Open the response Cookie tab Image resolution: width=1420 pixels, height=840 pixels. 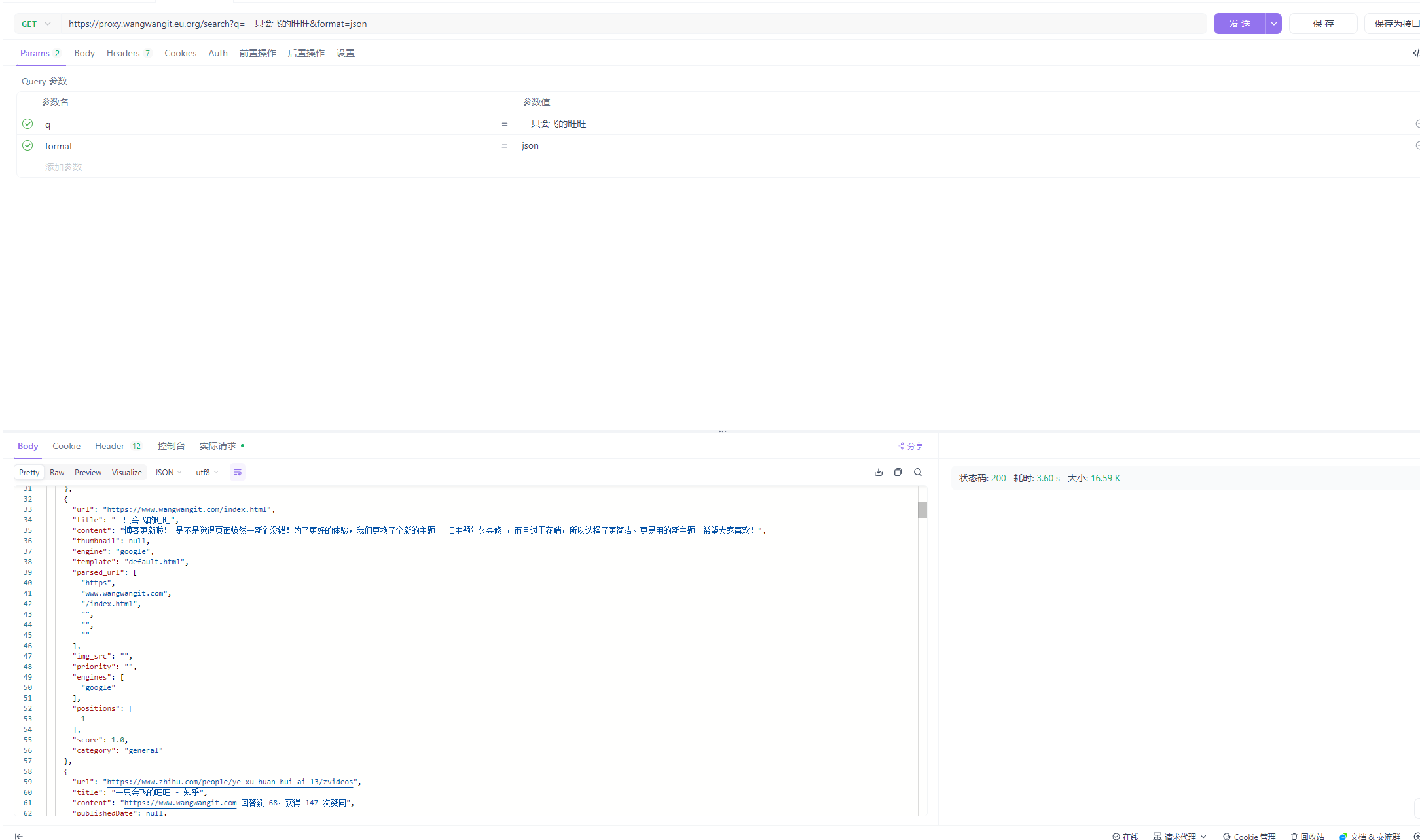click(66, 446)
